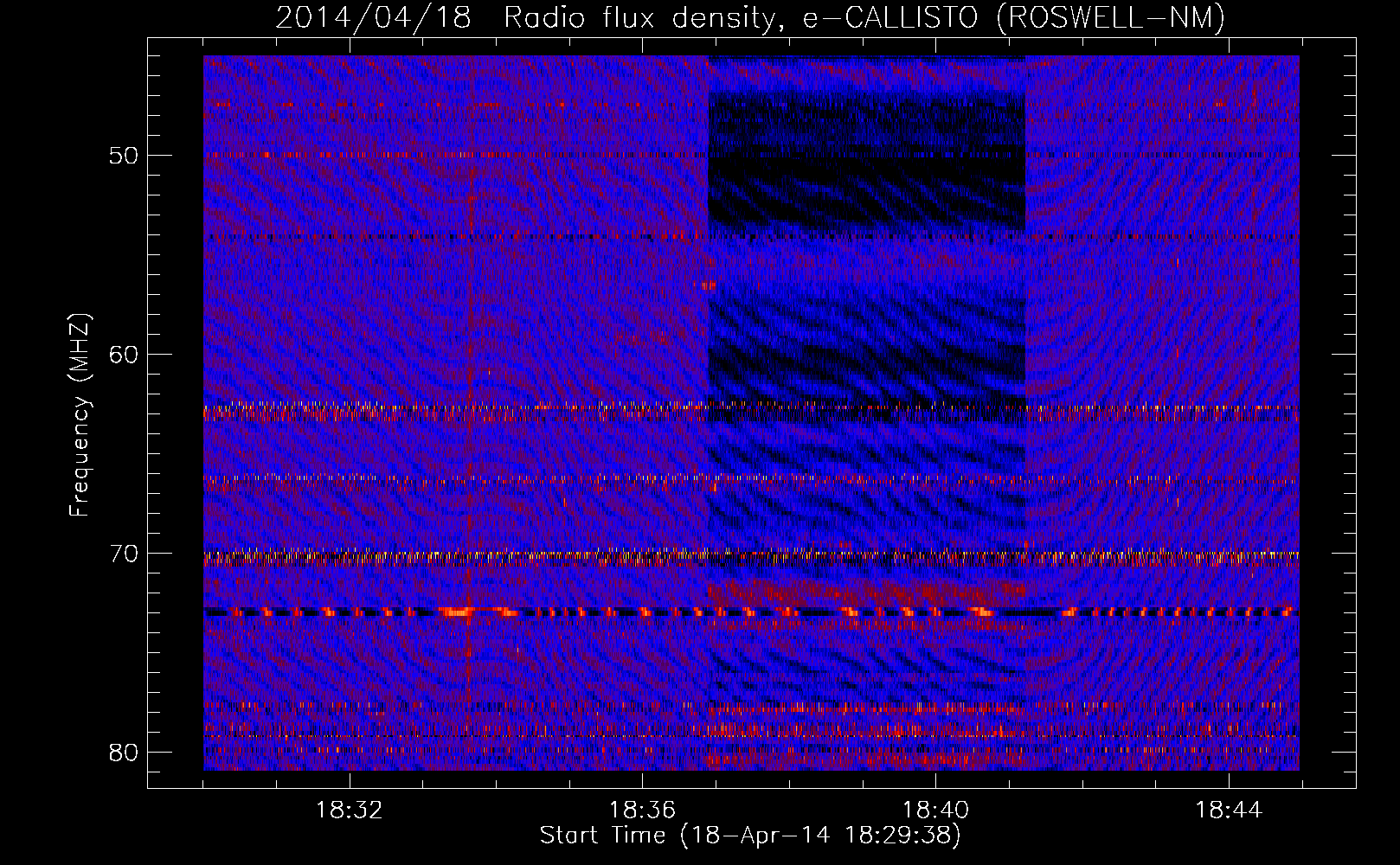Select the '80' frequency axis label
Viewport: 1400px width, 865px height.
click(125, 753)
